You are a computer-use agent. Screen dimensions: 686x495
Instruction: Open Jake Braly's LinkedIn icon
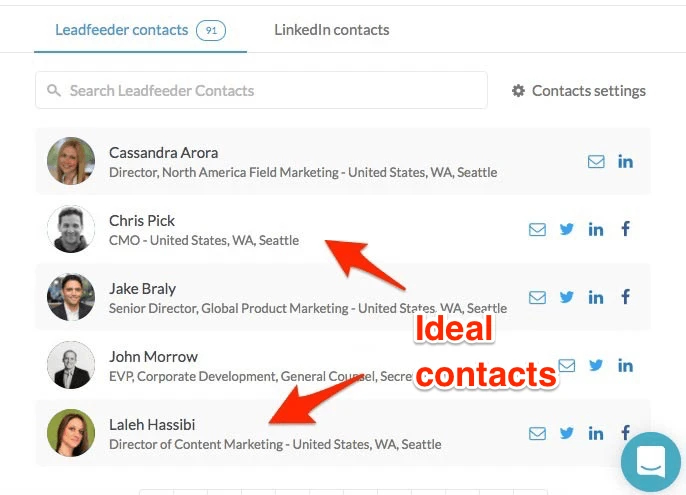(x=596, y=297)
